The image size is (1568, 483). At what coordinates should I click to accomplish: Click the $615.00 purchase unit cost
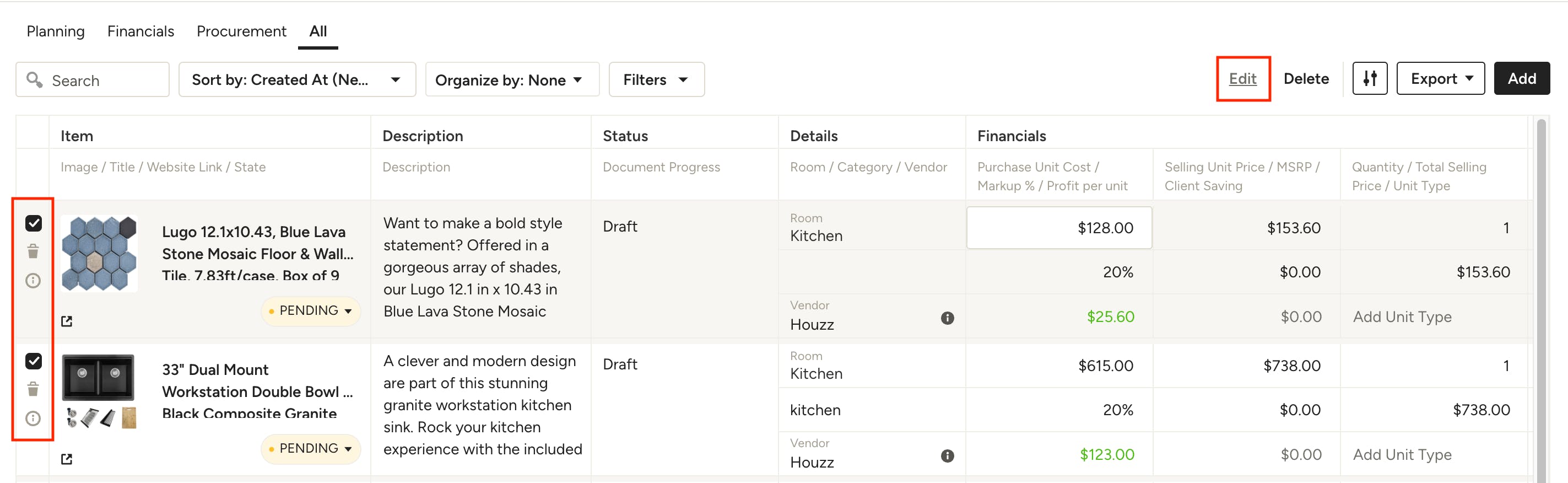[x=1105, y=366]
